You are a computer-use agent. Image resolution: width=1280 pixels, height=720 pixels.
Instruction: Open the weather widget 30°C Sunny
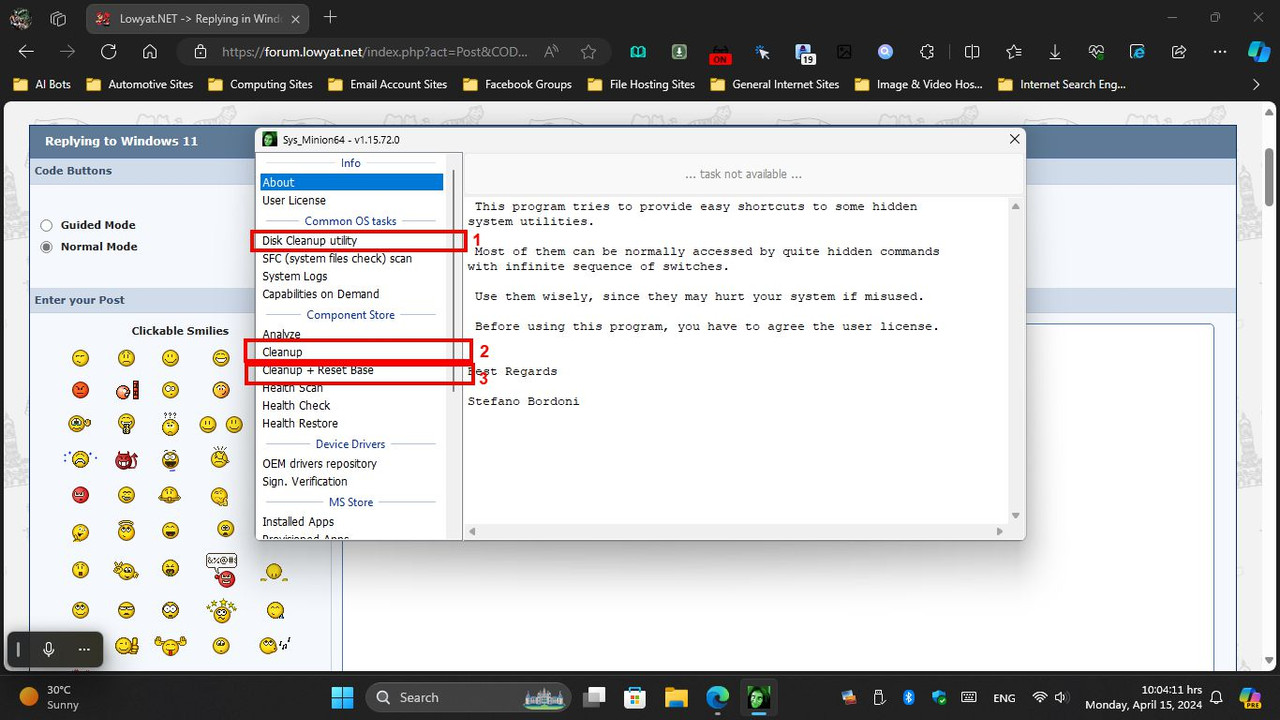(50, 697)
